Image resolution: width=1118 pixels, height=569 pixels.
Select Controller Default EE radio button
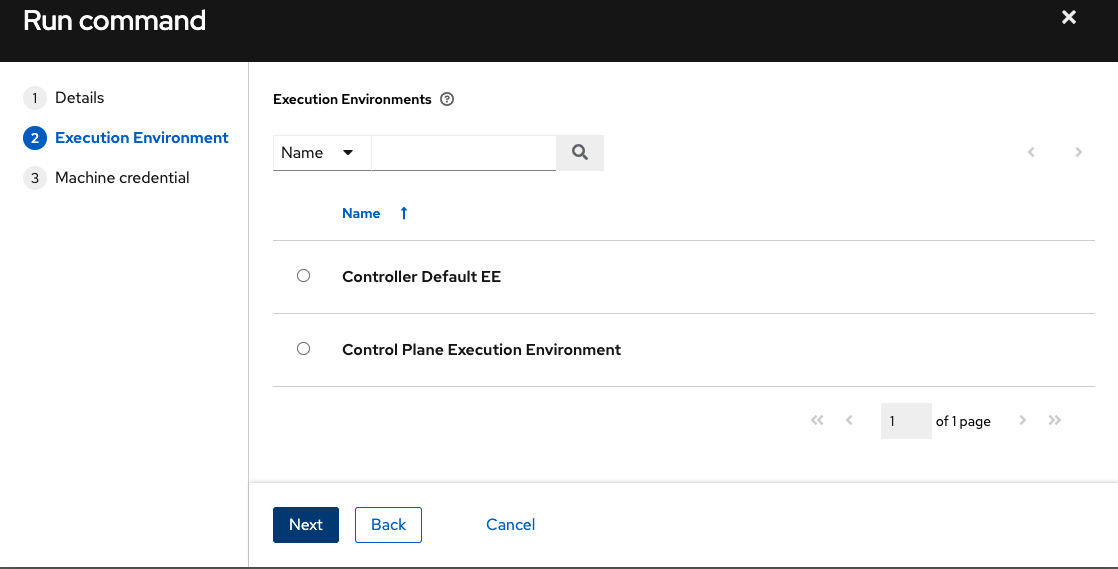[304, 276]
